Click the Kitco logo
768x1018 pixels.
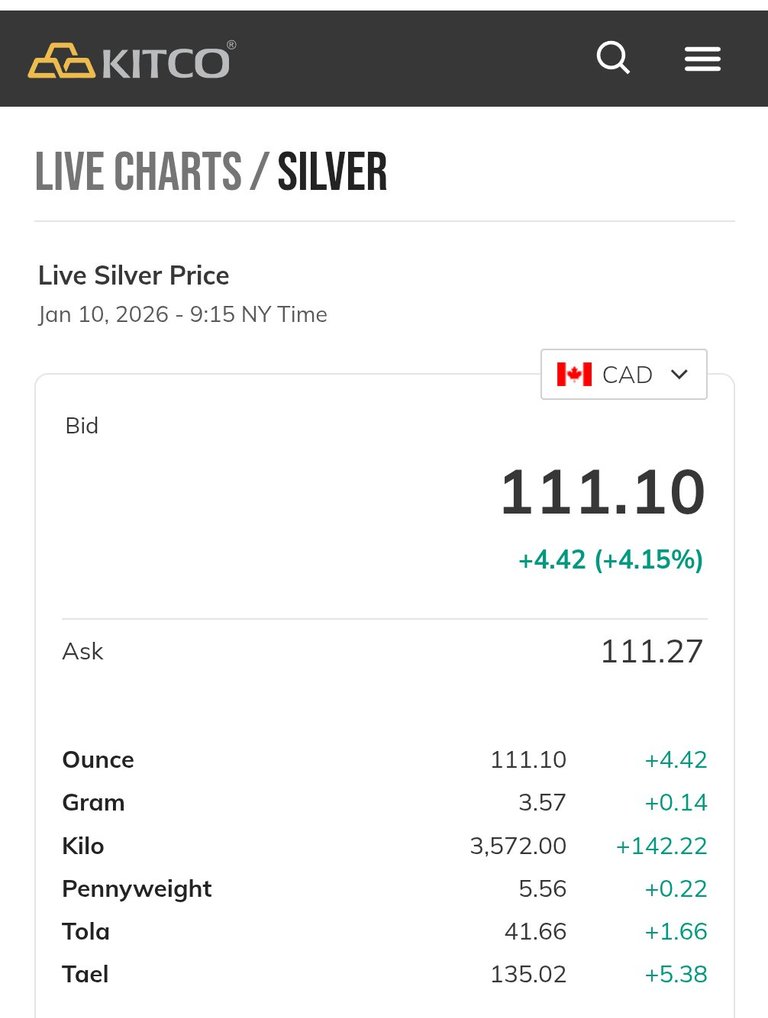[131, 62]
